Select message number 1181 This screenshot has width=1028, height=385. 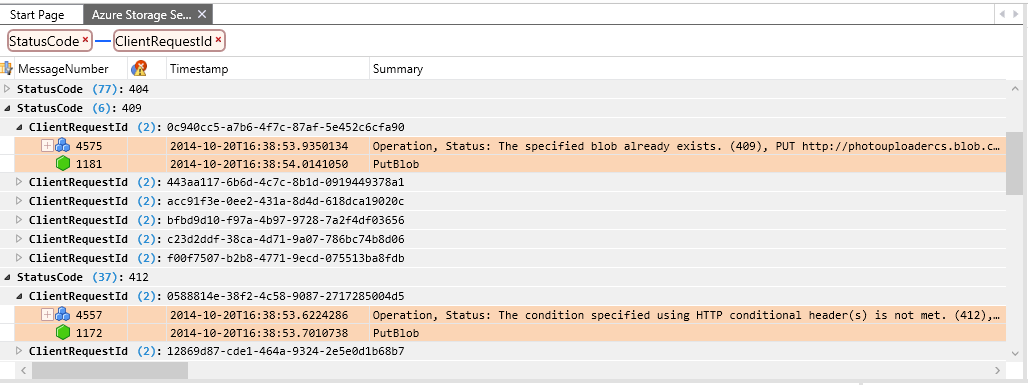tap(89, 164)
